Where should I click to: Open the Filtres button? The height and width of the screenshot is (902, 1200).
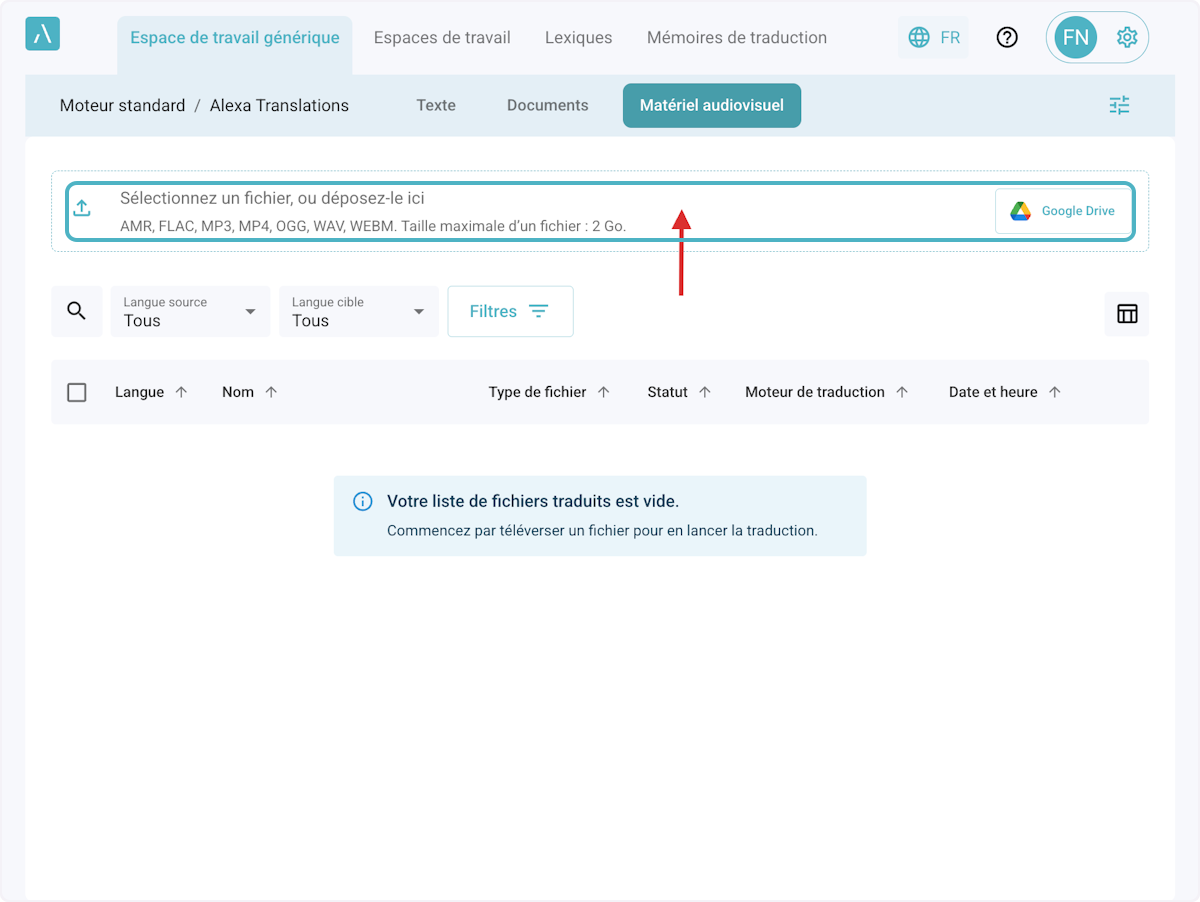pyautogui.click(x=510, y=311)
